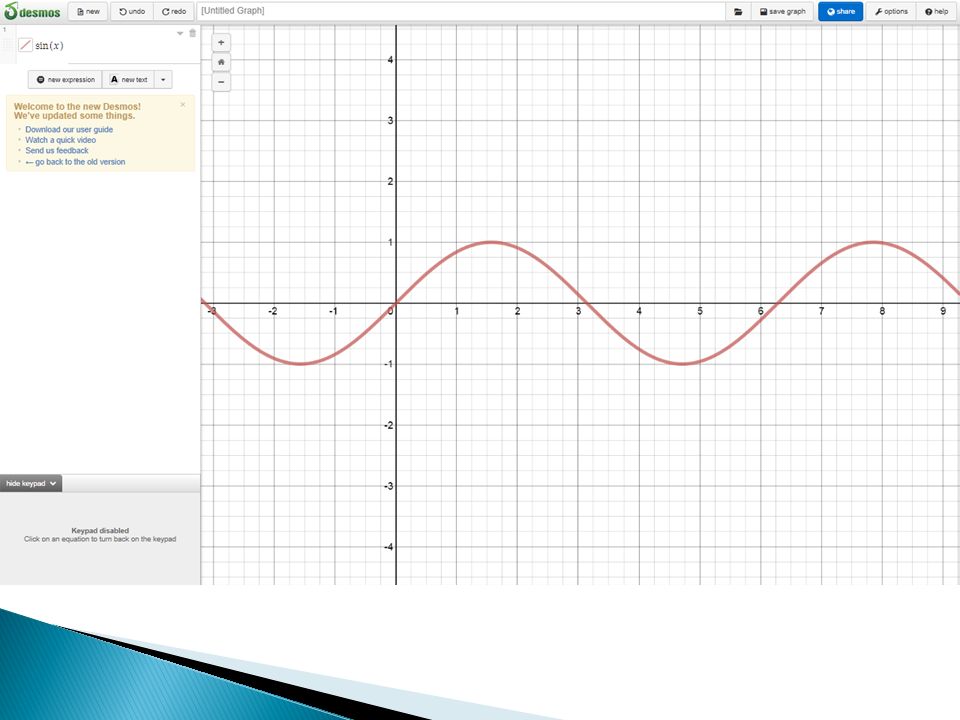This screenshot has height=720, width=960.
Task: Zoom in with the plus icon
Action: pos(221,42)
